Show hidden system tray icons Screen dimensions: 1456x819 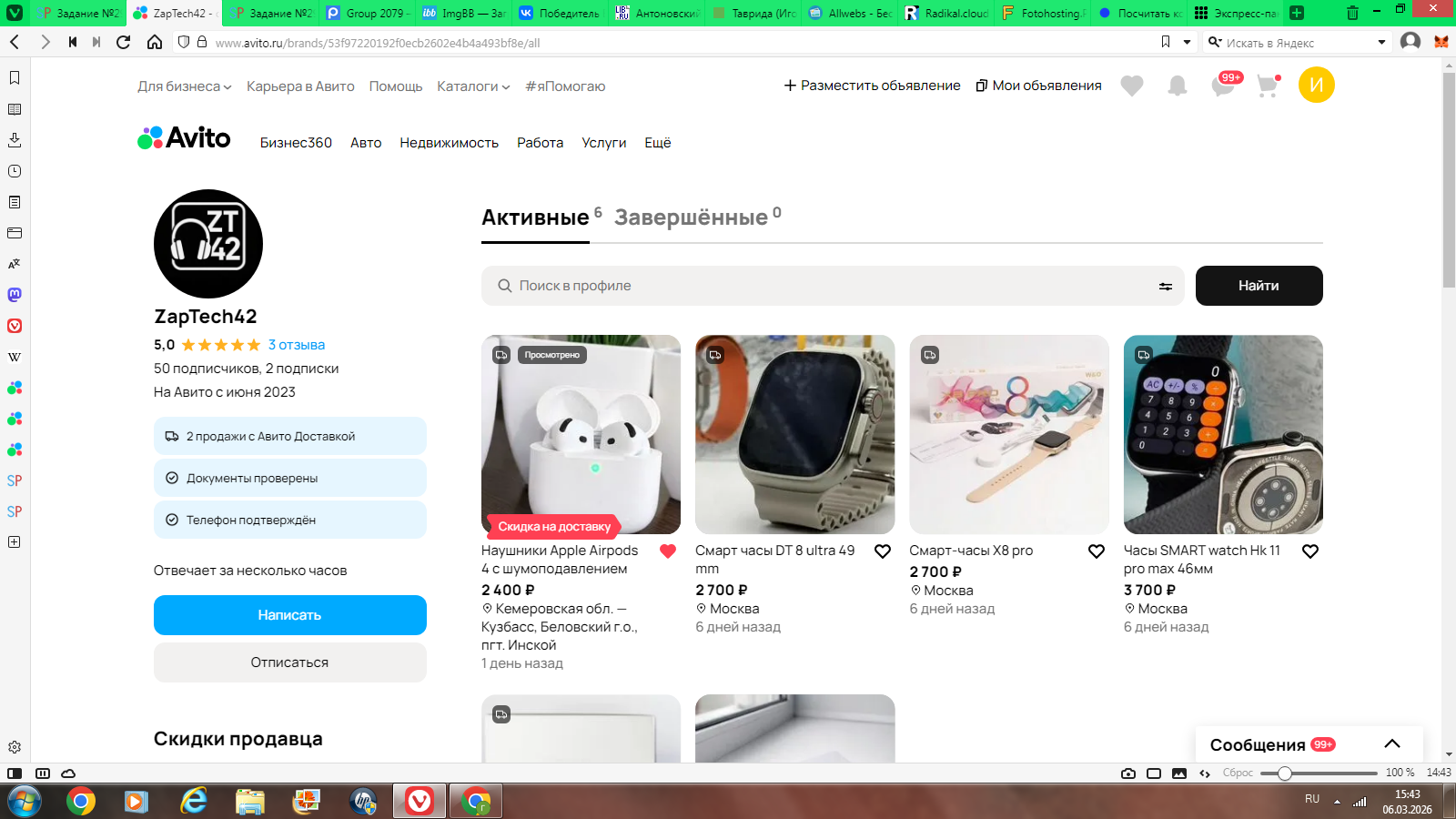pos(1337,802)
